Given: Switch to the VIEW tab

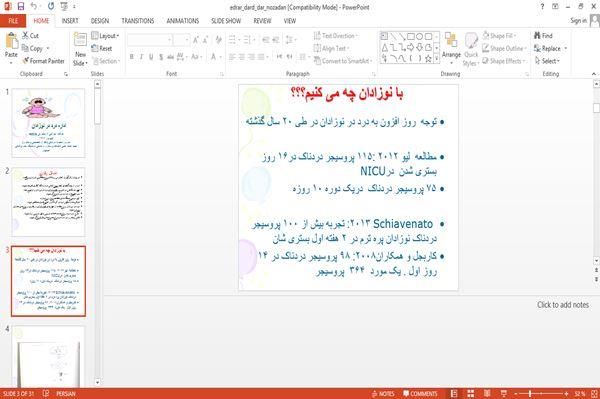Looking at the screenshot, I should click(x=290, y=21).
